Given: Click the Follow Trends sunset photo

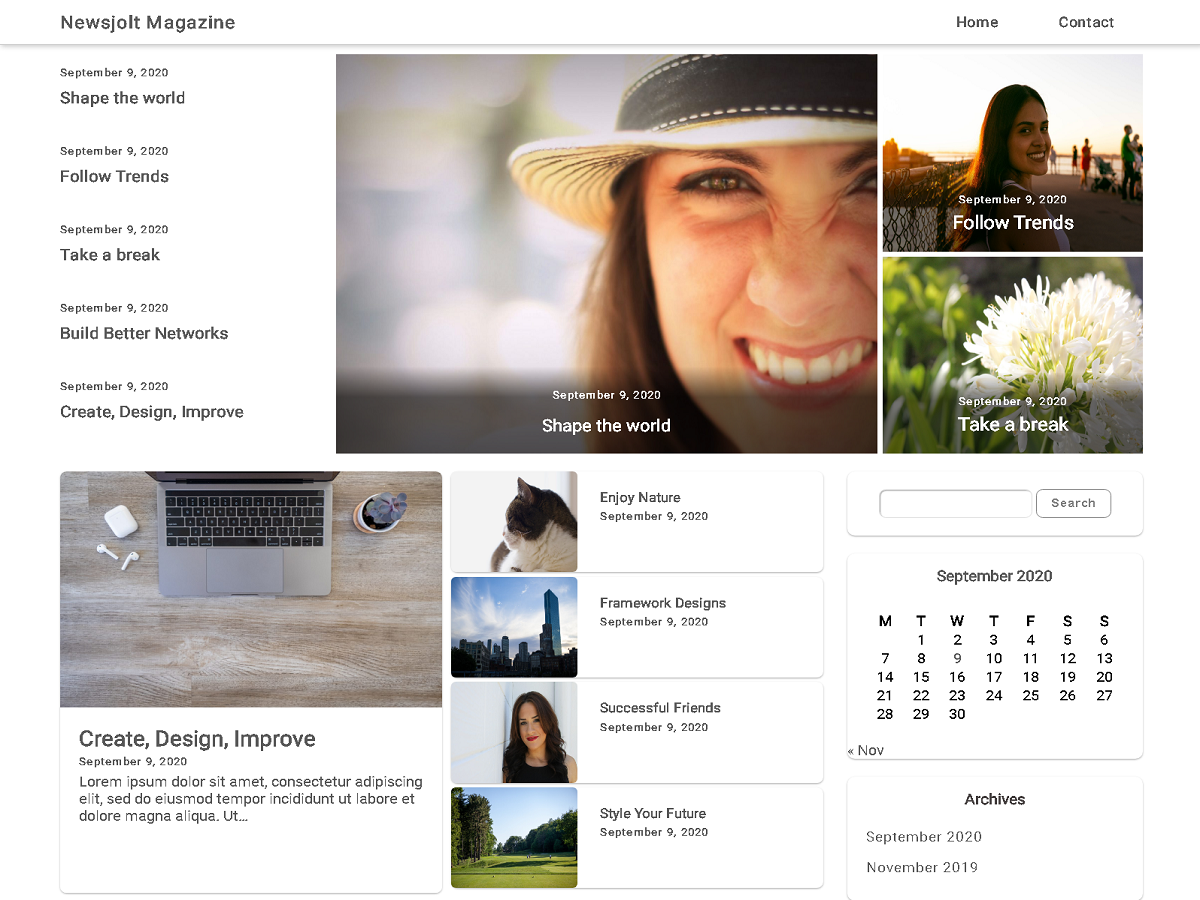Looking at the screenshot, I should point(1012,153).
